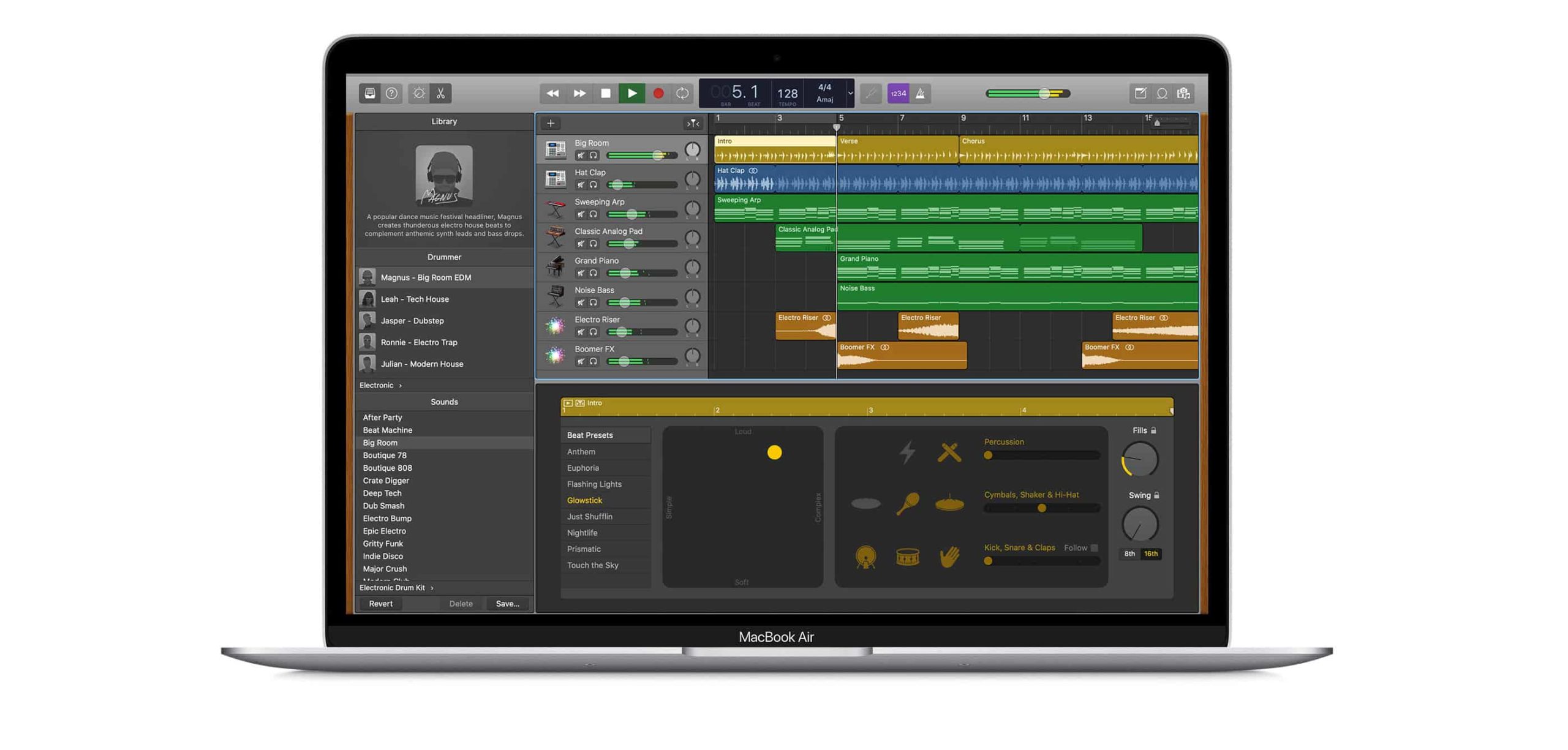Toggle the hand claps instrument
This screenshot has width=1568, height=750.
(949, 557)
